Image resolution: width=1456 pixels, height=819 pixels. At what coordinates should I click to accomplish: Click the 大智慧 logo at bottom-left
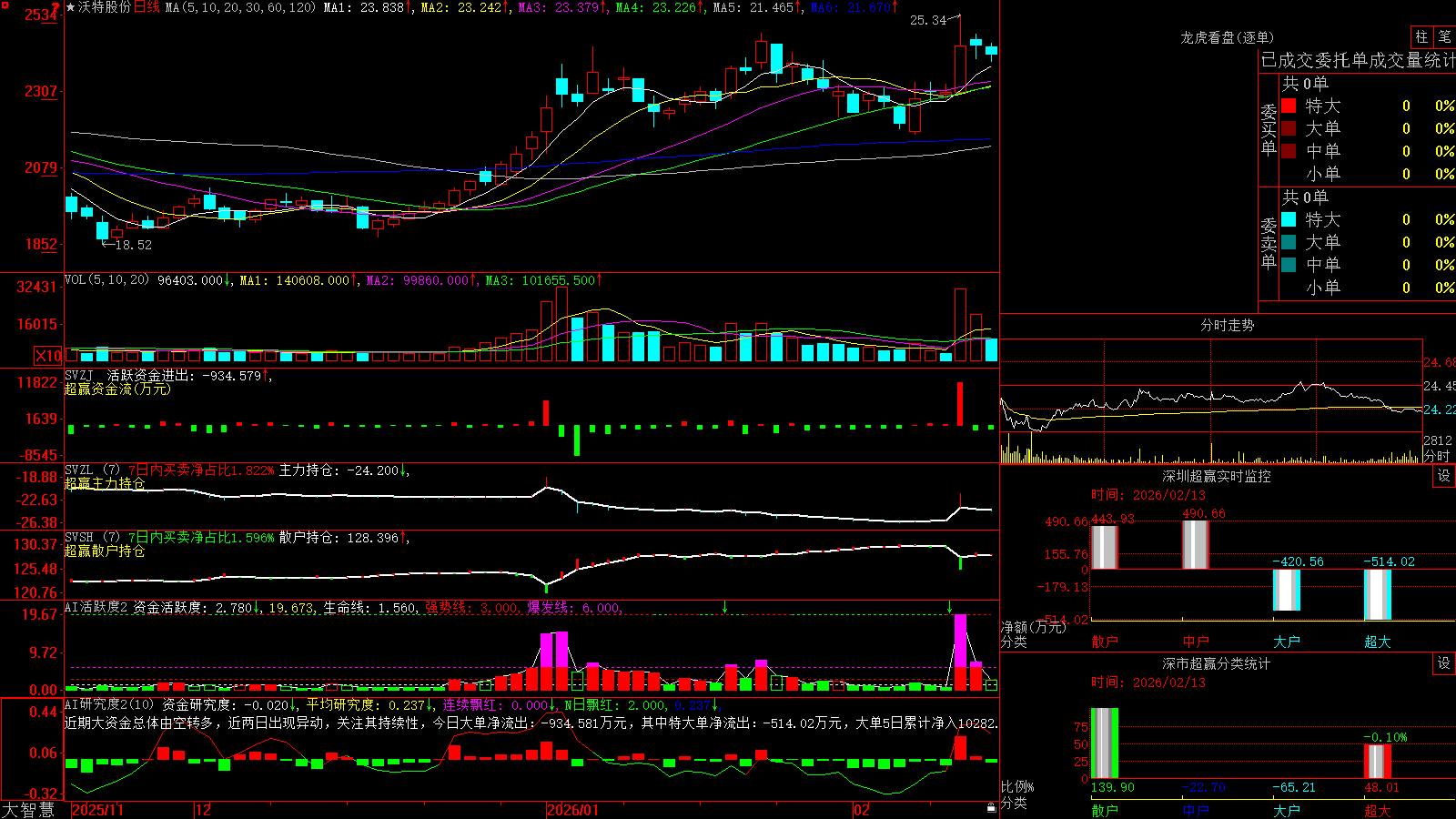tap(28, 809)
